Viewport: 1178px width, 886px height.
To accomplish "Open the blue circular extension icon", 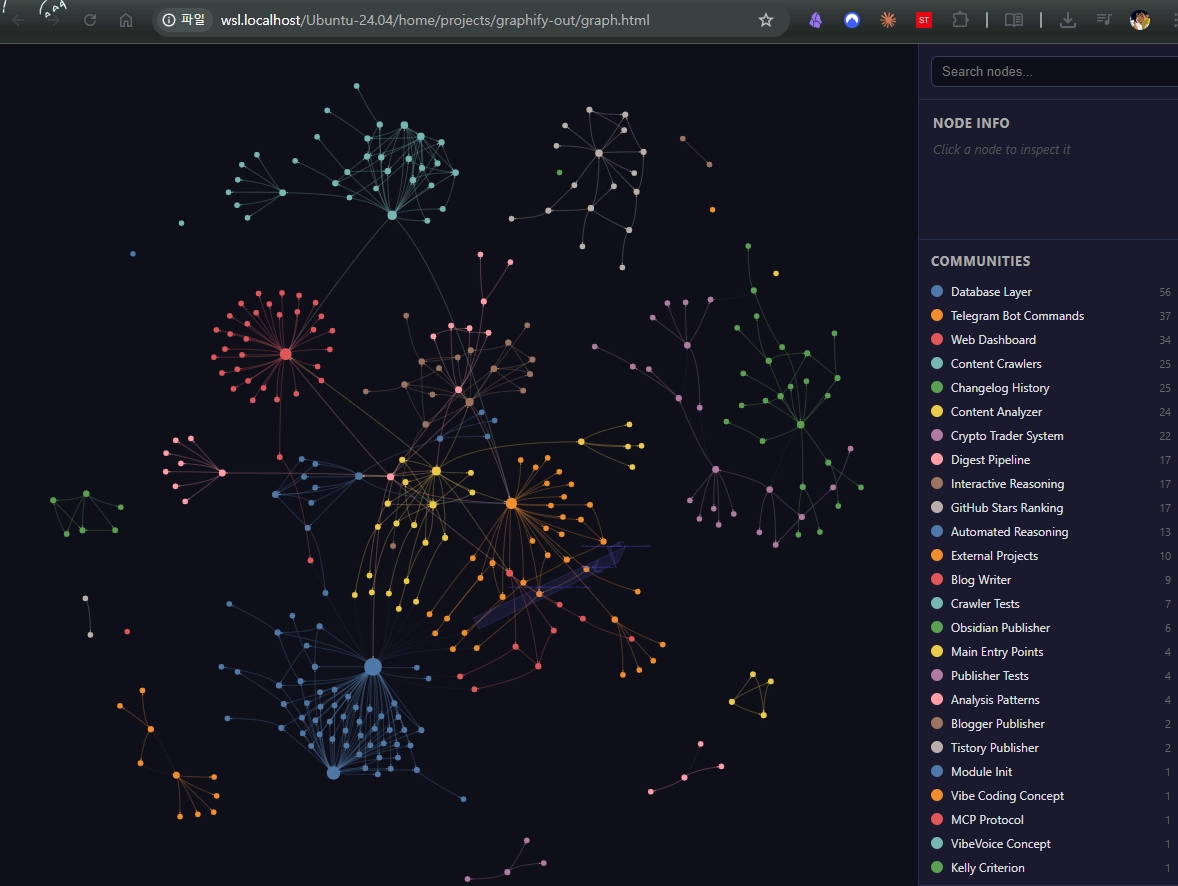I will coord(851,20).
